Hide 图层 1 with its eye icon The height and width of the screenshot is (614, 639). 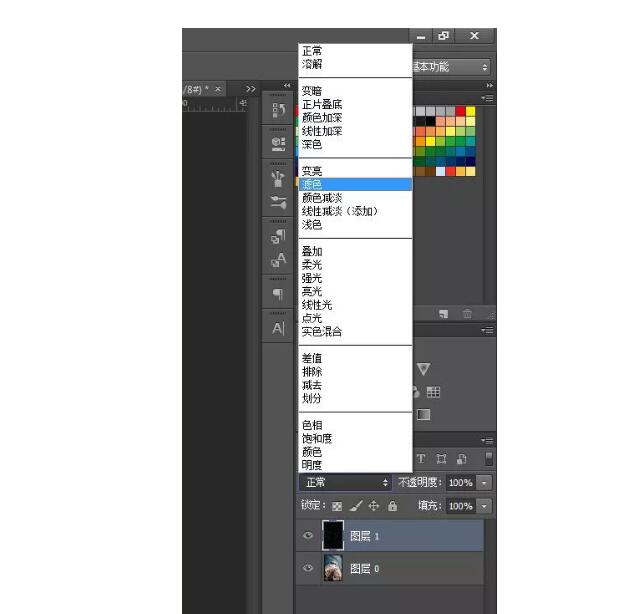point(308,535)
